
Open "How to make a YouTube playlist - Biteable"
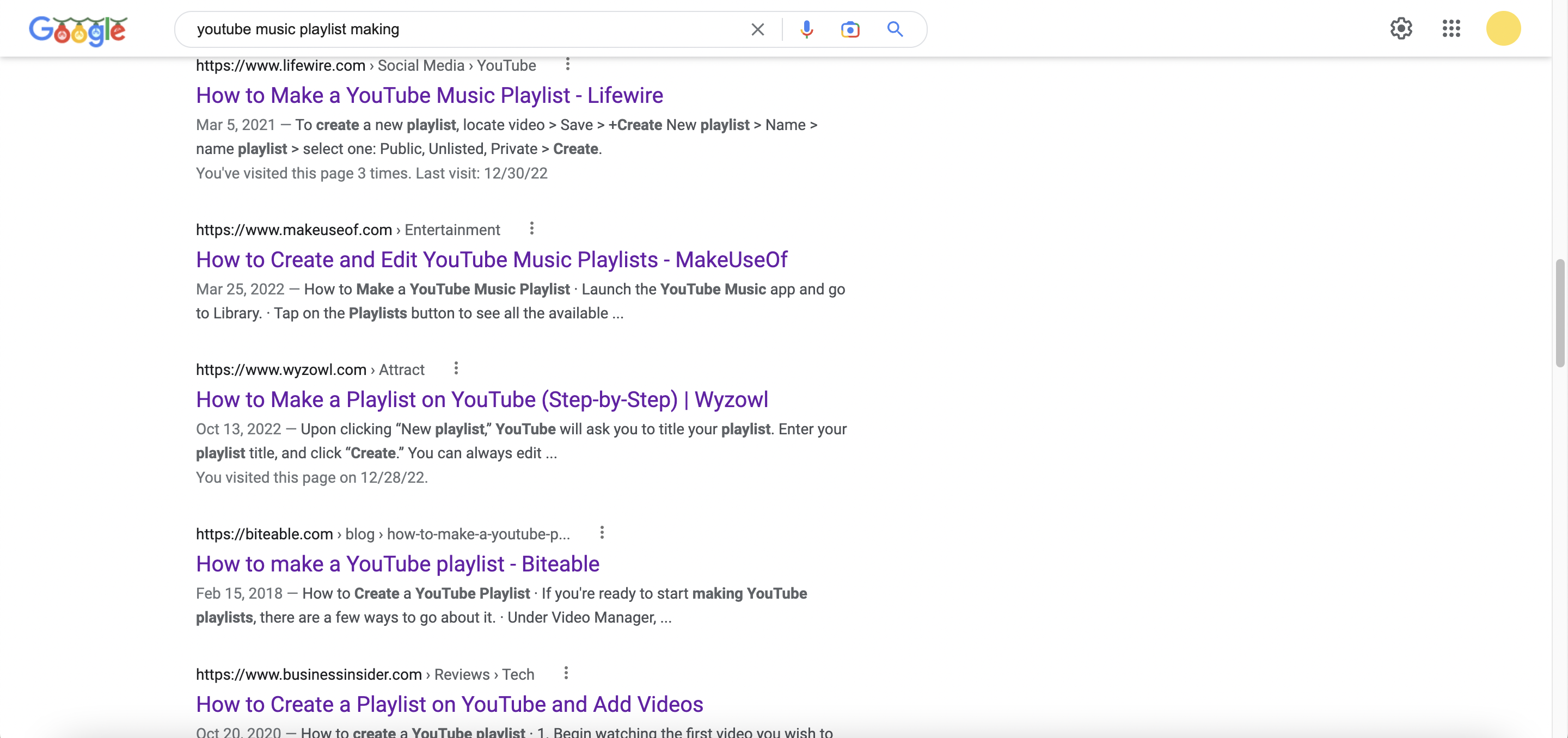[397, 564]
